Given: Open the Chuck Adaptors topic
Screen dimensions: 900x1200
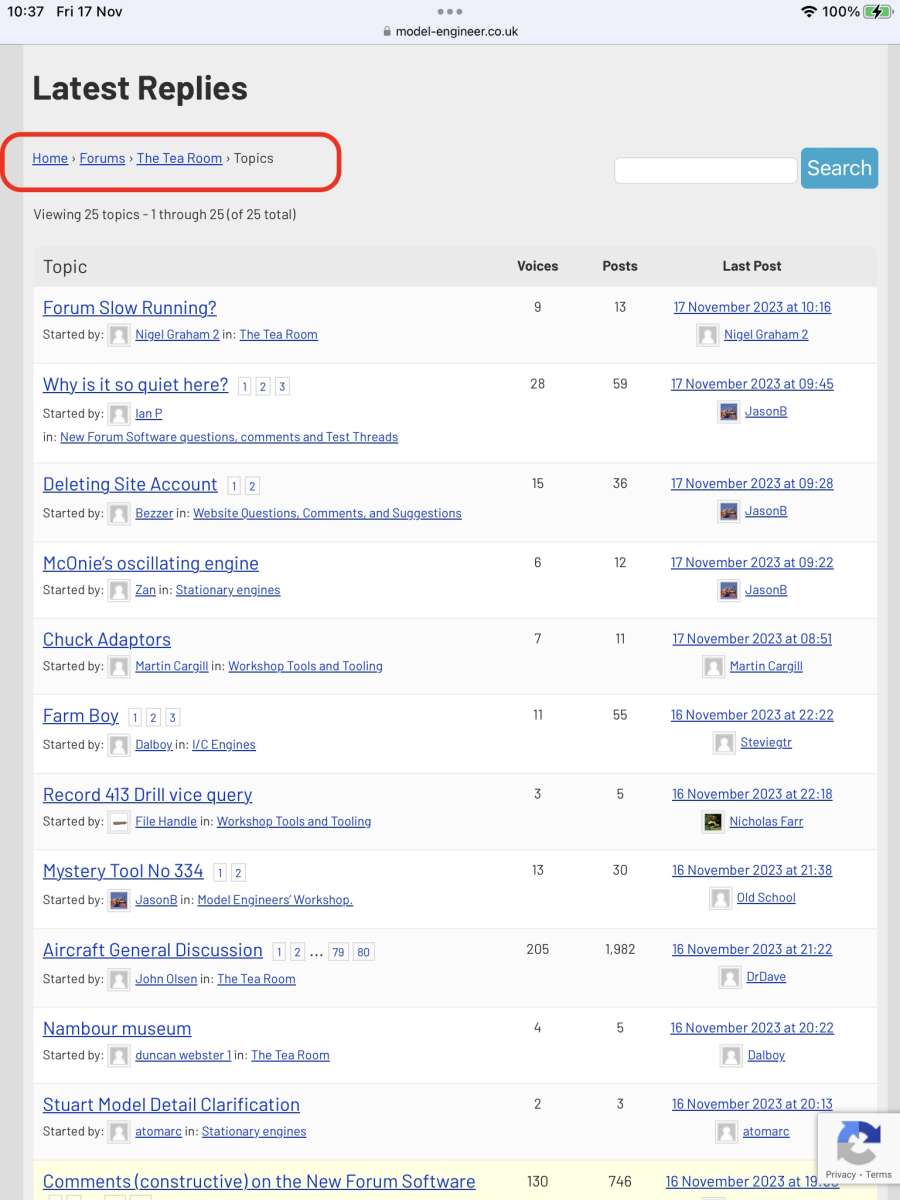Looking at the screenshot, I should (x=107, y=640).
